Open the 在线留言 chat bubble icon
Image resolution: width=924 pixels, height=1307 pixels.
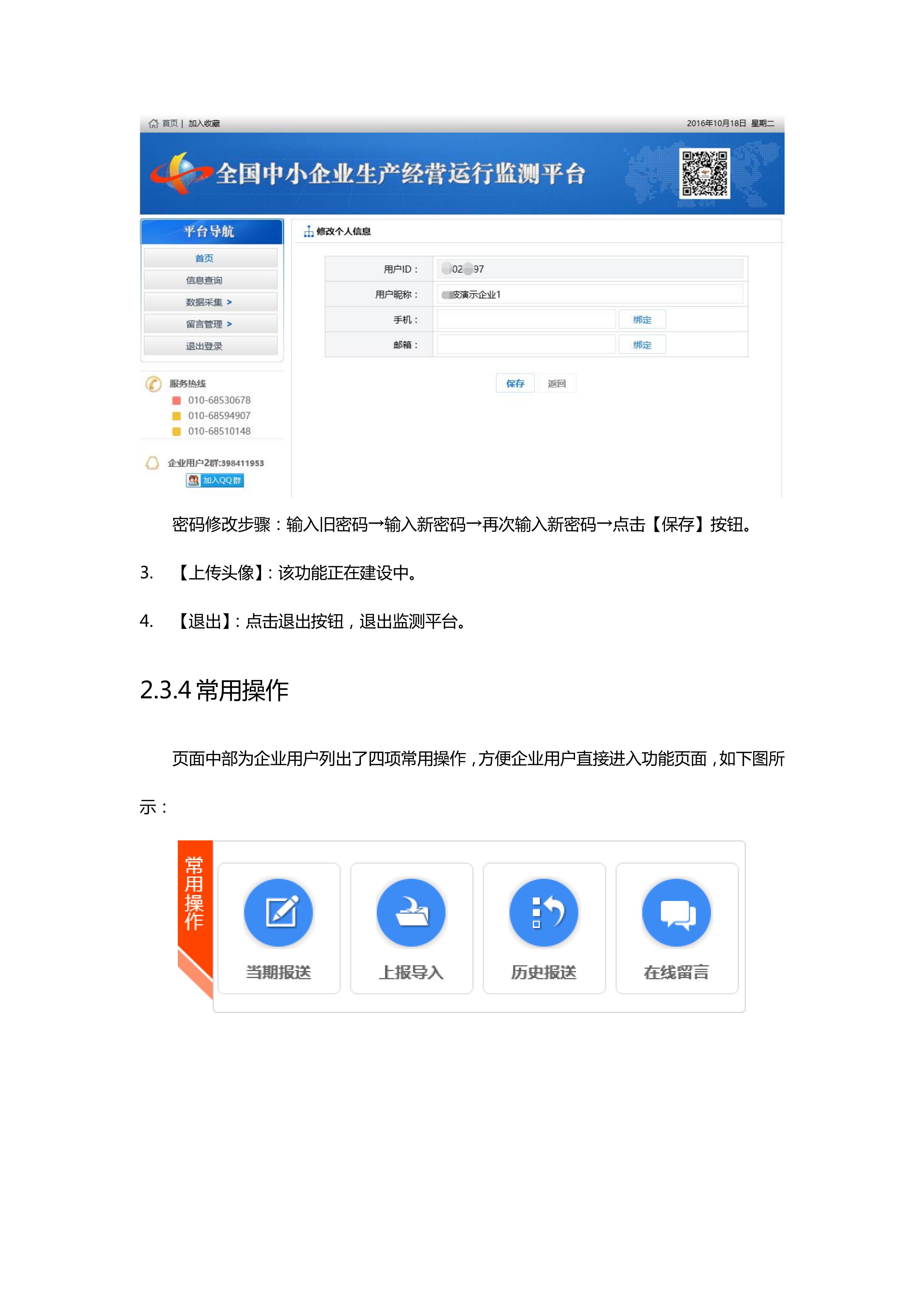[x=676, y=912]
